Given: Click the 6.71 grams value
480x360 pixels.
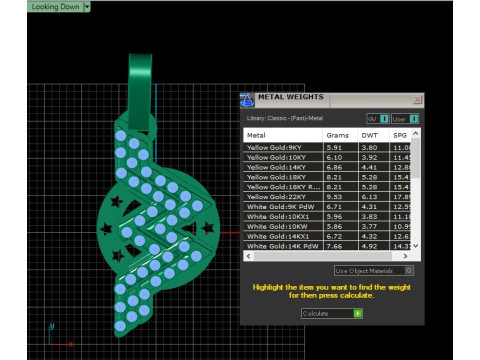Looking at the screenshot, I should [334, 207].
